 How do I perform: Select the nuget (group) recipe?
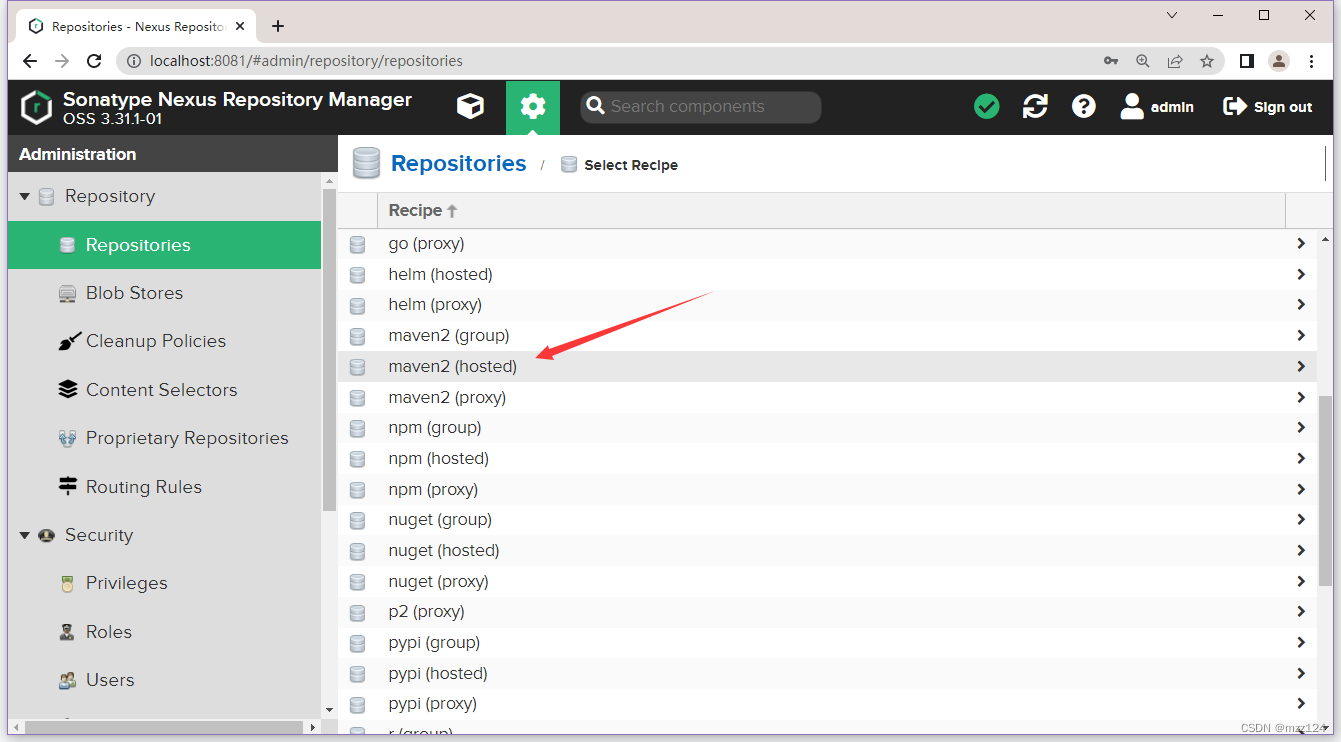[828, 519]
